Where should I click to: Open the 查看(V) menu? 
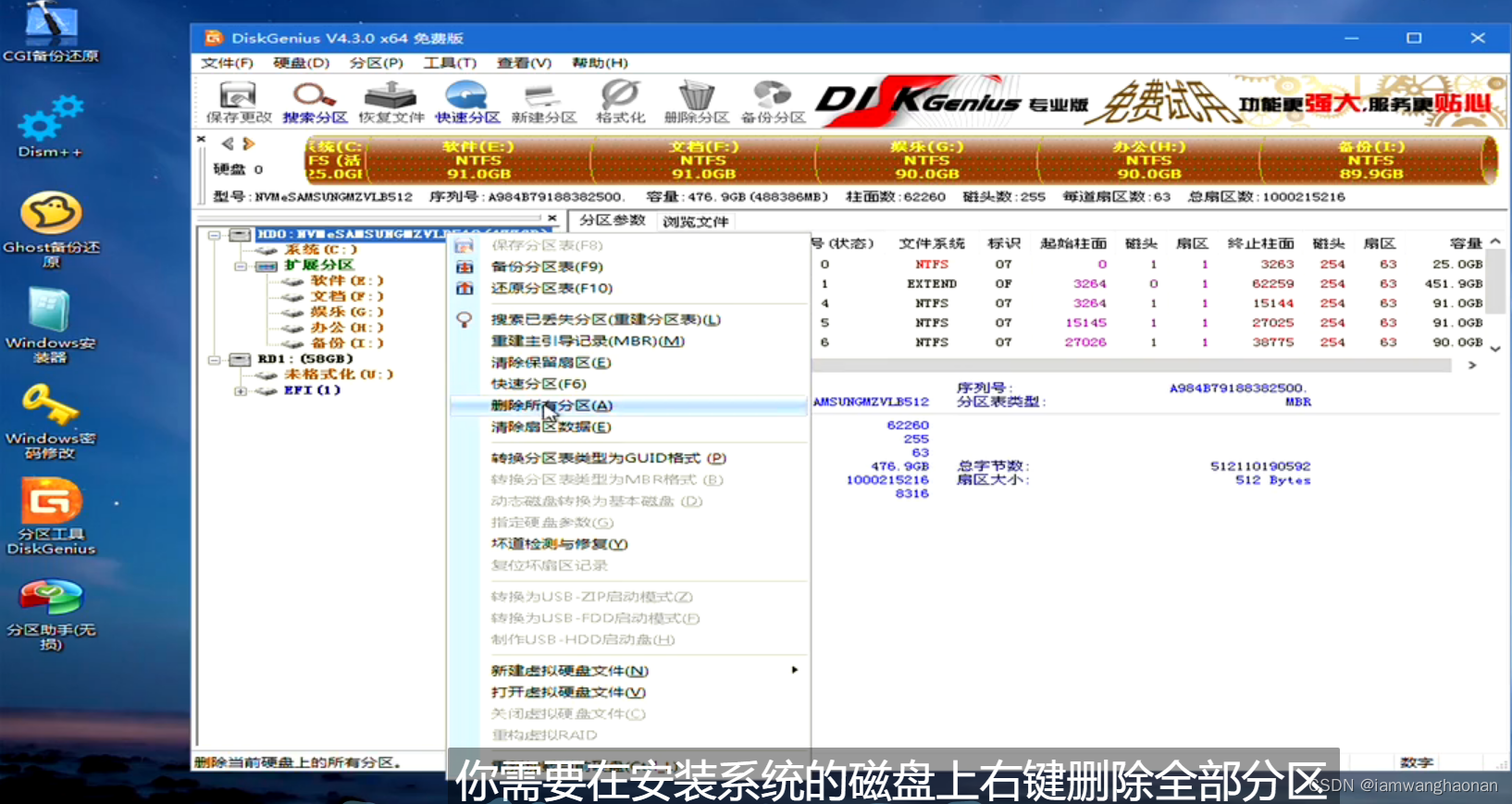coord(525,63)
